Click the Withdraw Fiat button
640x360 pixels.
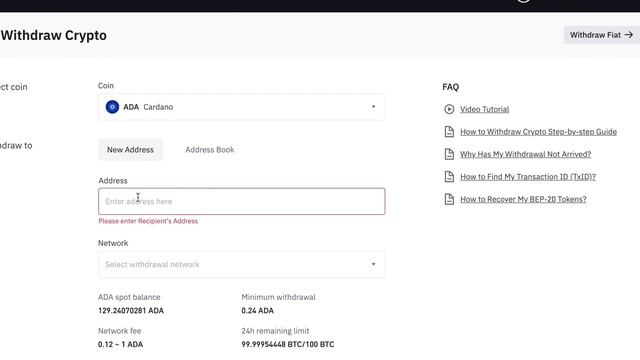click(x=602, y=35)
